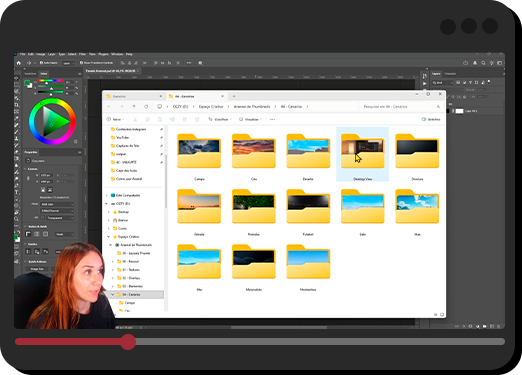Viewport: 522px width, 375px height.
Task: Click the hue slider in Color panel
Action: [51, 81]
